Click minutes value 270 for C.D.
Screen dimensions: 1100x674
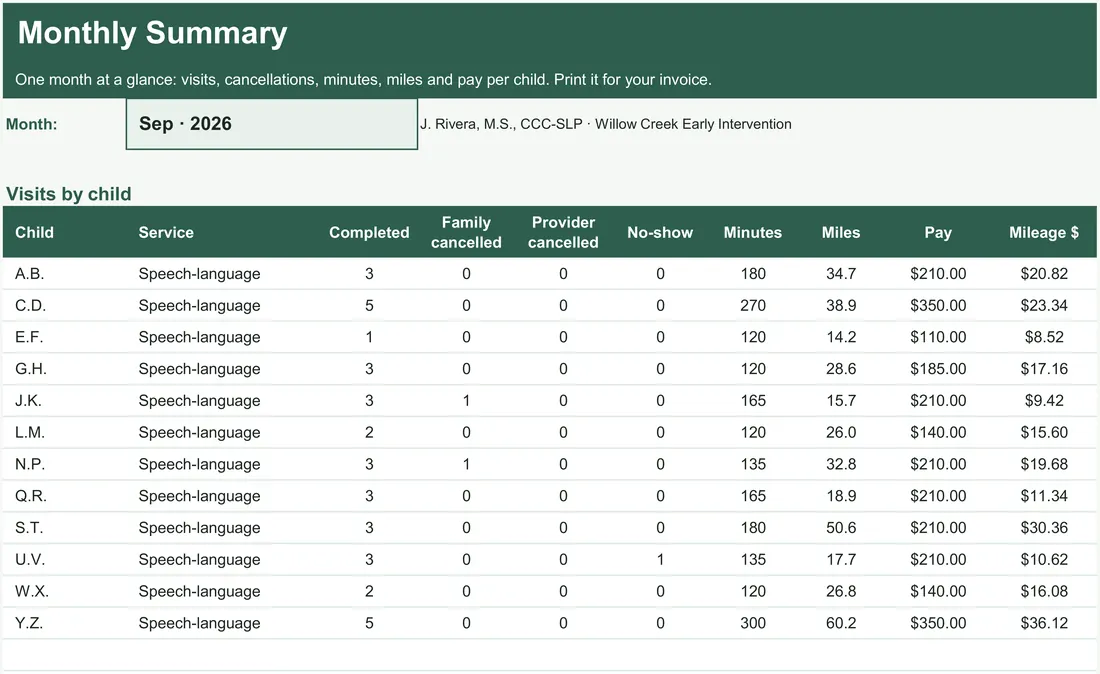click(x=753, y=305)
